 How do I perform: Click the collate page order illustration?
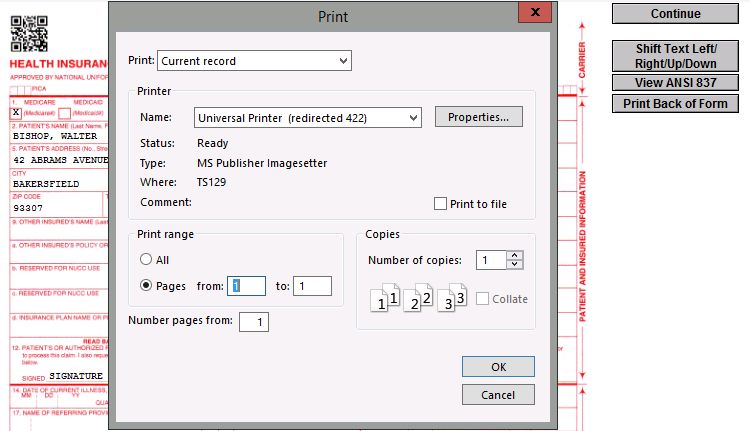pyautogui.click(x=419, y=297)
